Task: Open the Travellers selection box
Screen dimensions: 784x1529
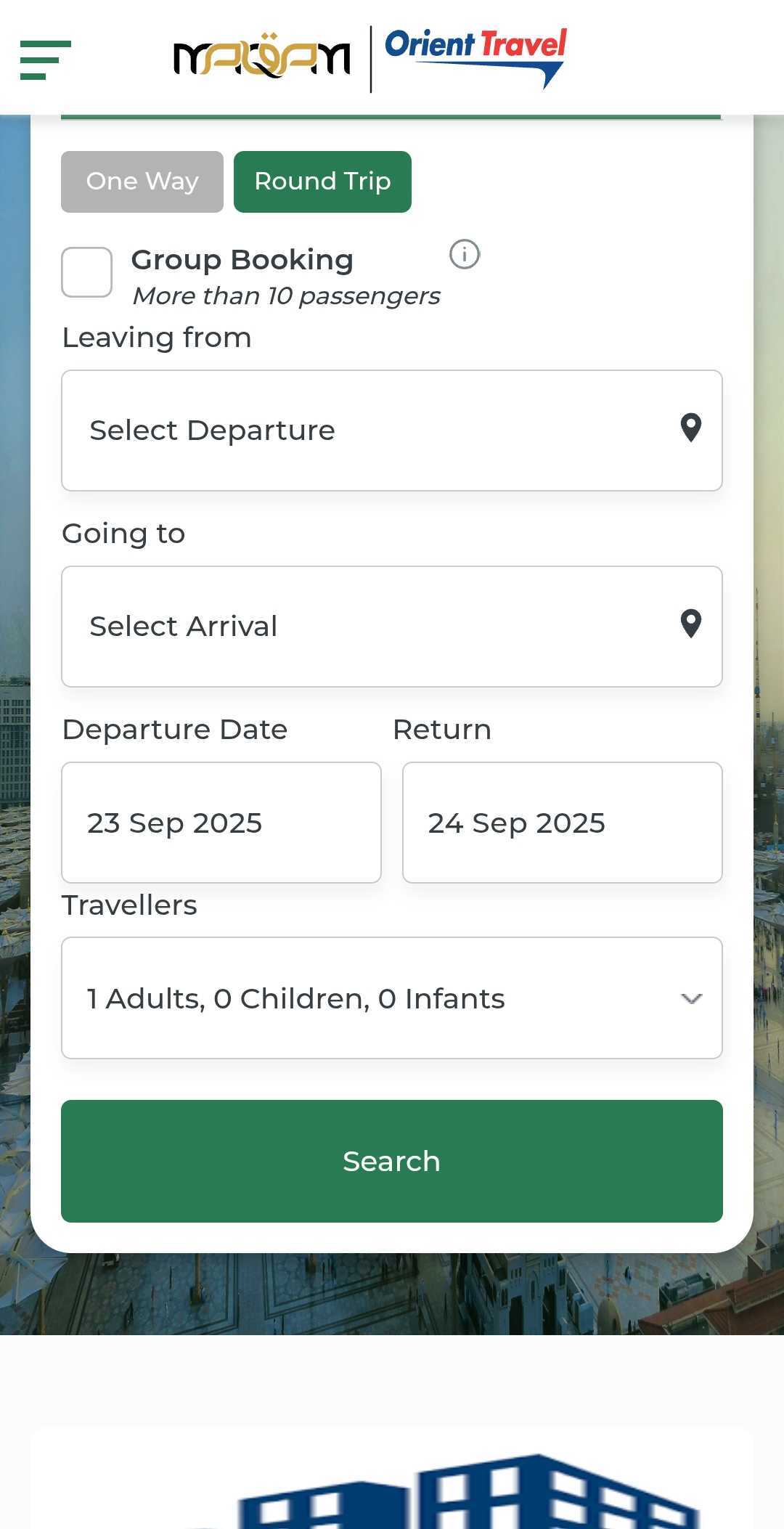Action: pos(363,998)
